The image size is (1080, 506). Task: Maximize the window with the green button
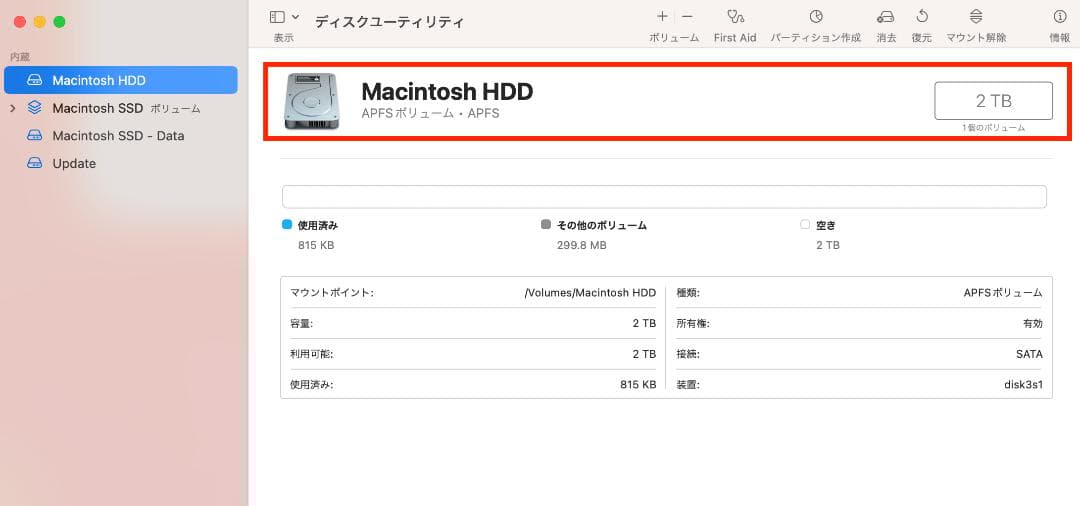point(59,22)
